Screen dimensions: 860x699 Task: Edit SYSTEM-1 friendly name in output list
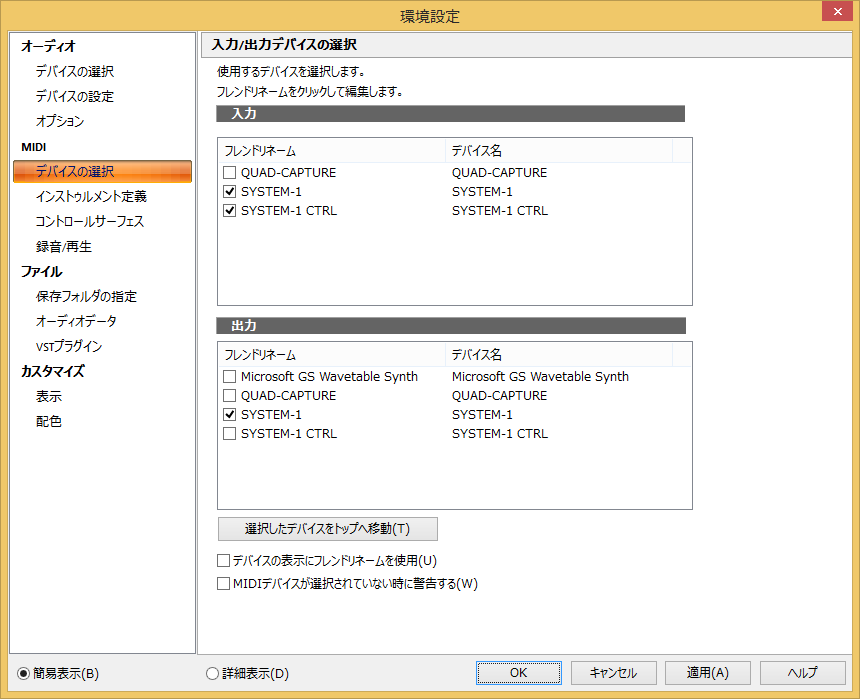coord(271,414)
